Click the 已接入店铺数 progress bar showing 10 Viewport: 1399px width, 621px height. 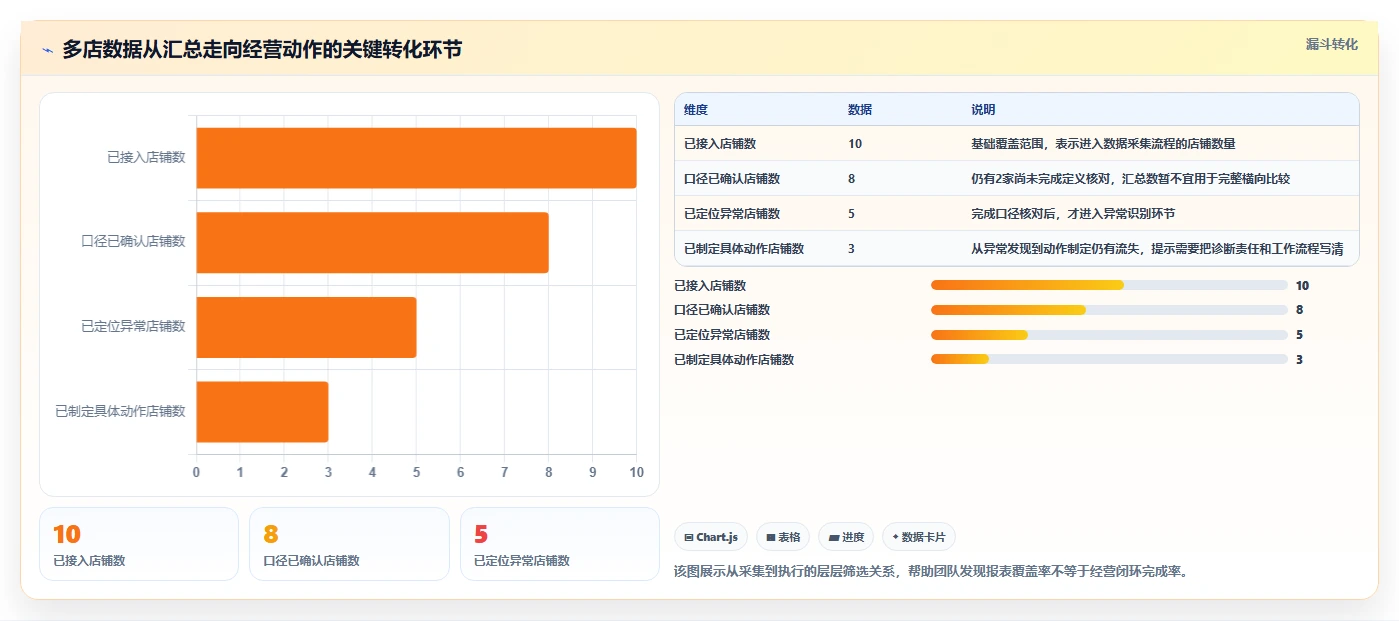[x=1109, y=285]
